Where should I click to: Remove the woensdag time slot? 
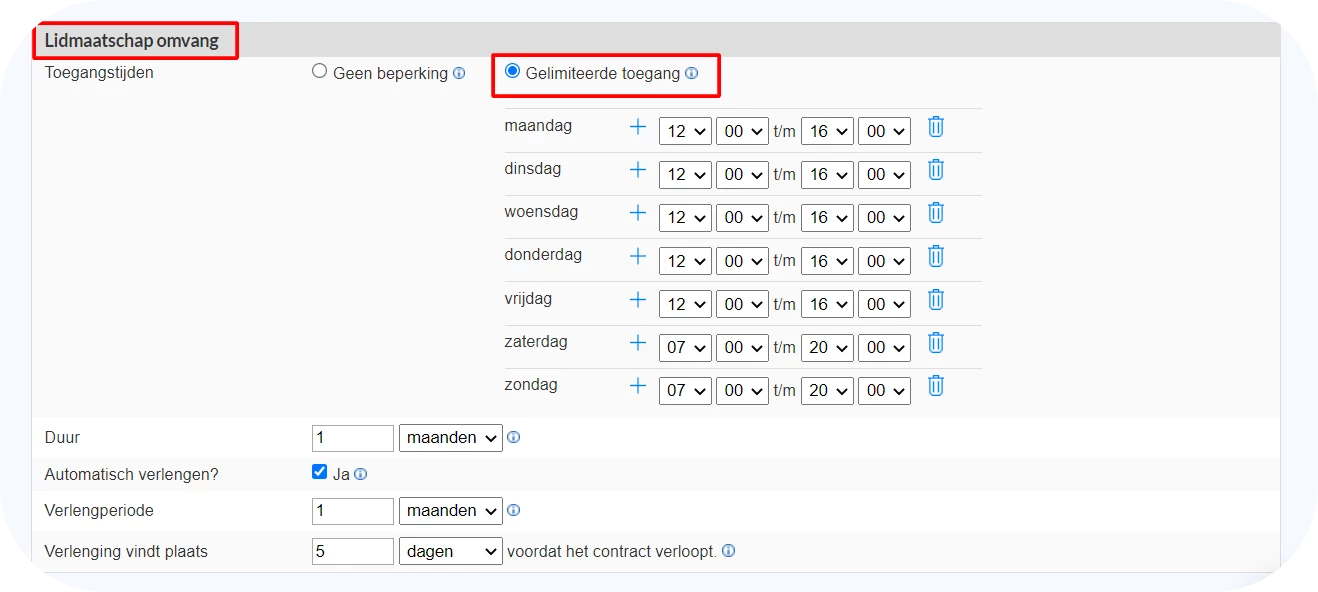point(935,213)
